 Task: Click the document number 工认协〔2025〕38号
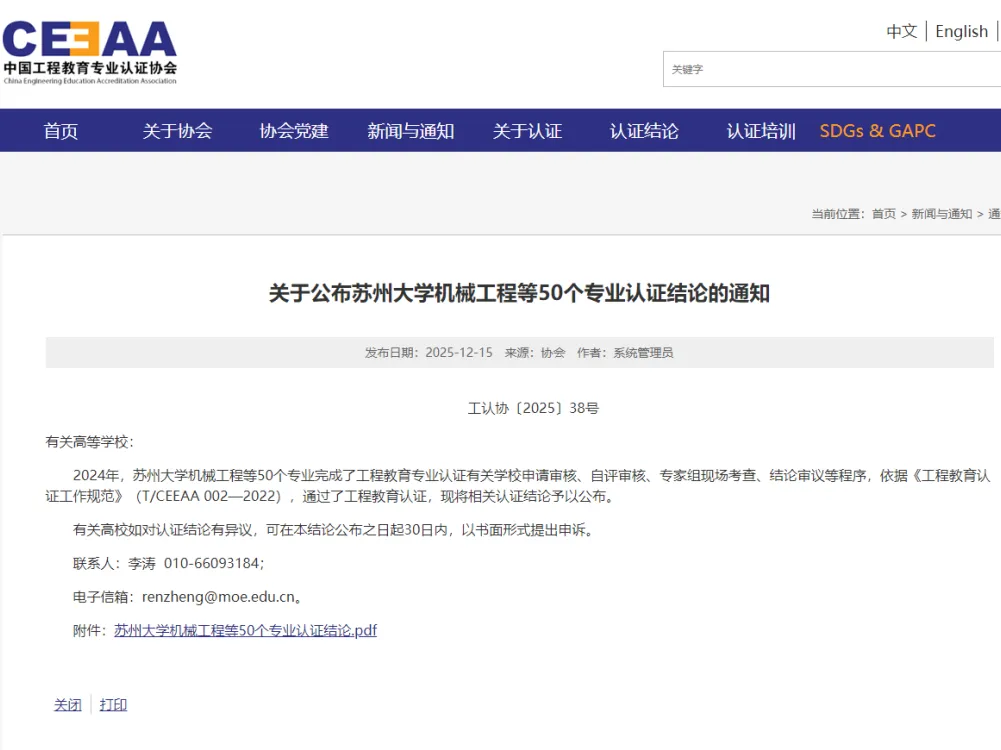point(533,408)
